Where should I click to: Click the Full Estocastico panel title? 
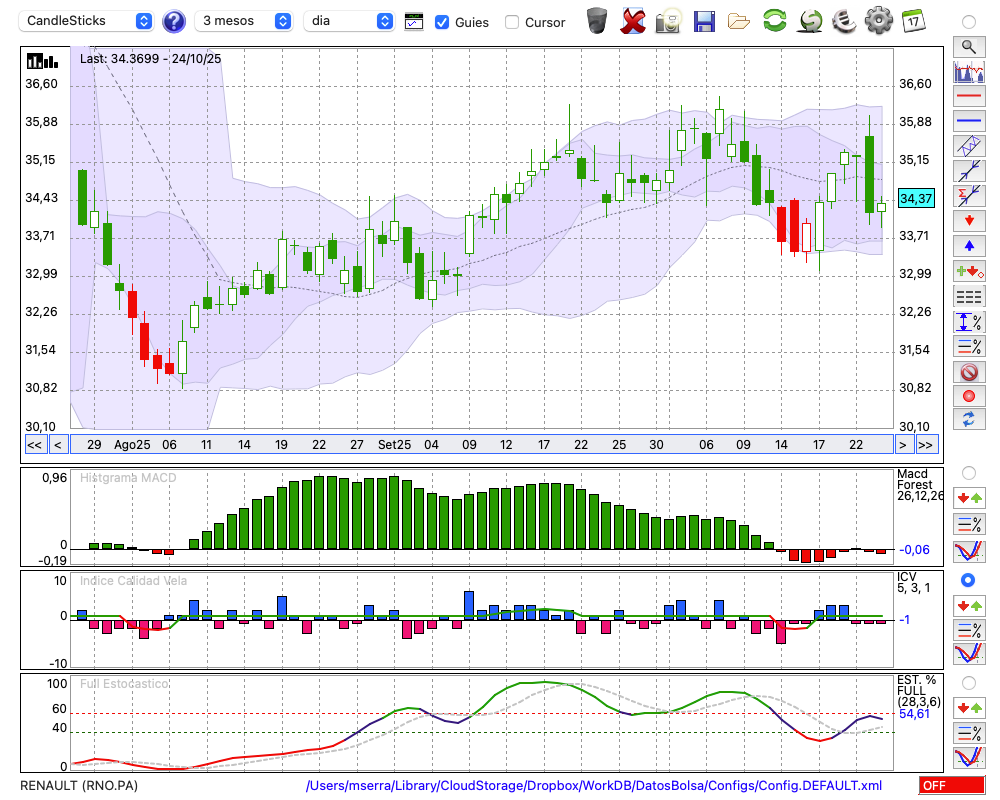click(124, 684)
